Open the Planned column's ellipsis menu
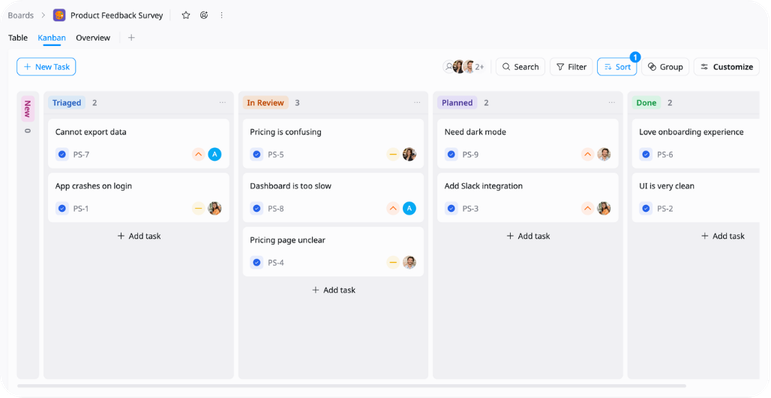Image resolution: width=771 pixels, height=398 pixels. [x=612, y=102]
